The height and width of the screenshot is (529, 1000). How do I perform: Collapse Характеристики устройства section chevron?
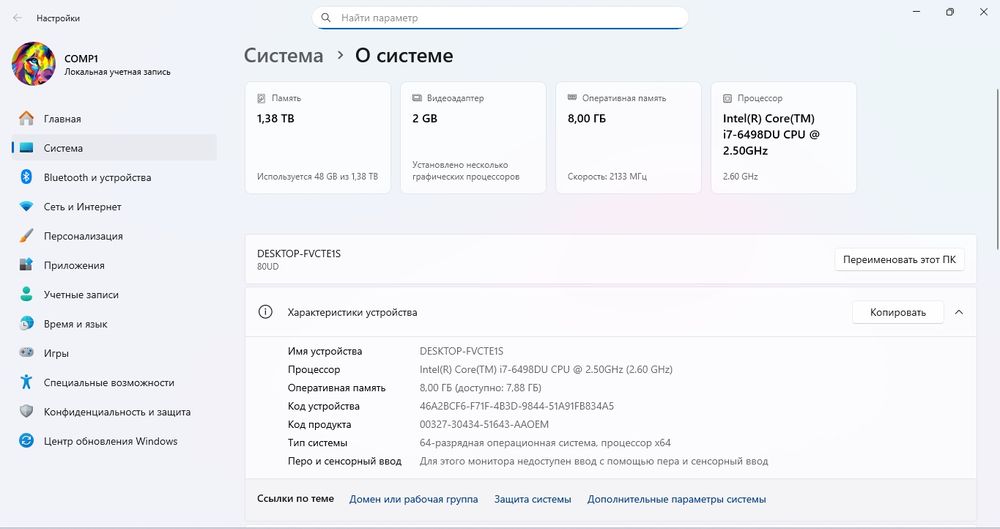click(x=959, y=312)
